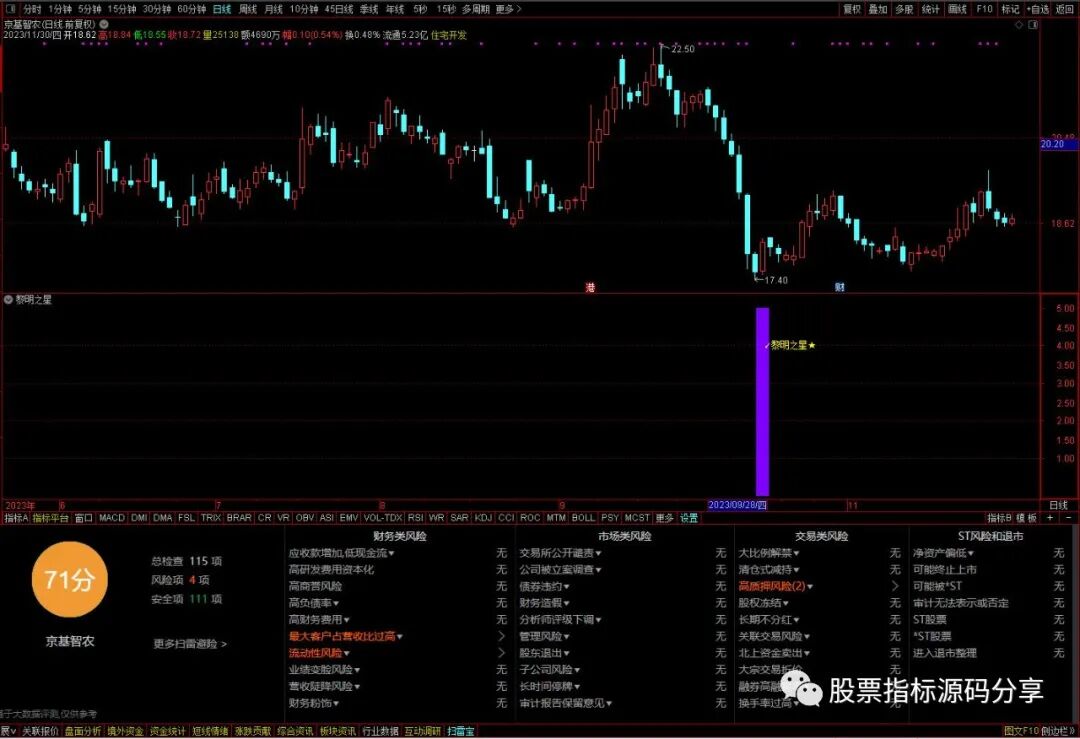Viewport: 1080px width, 739px height.
Task: Select VOL-TDX indicator
Action: [382, 518]
